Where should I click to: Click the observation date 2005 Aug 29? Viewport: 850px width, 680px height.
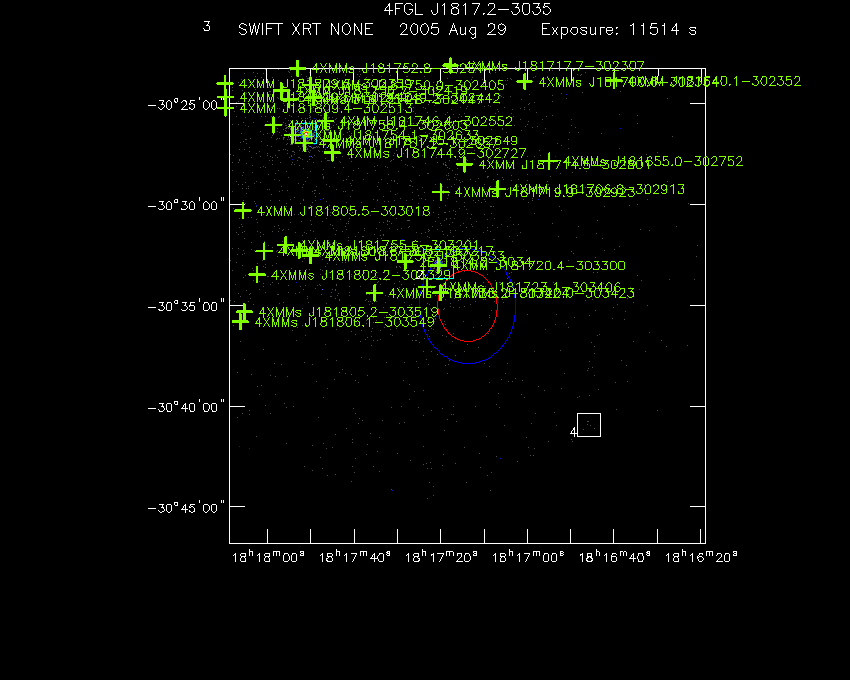pos(453,30)
